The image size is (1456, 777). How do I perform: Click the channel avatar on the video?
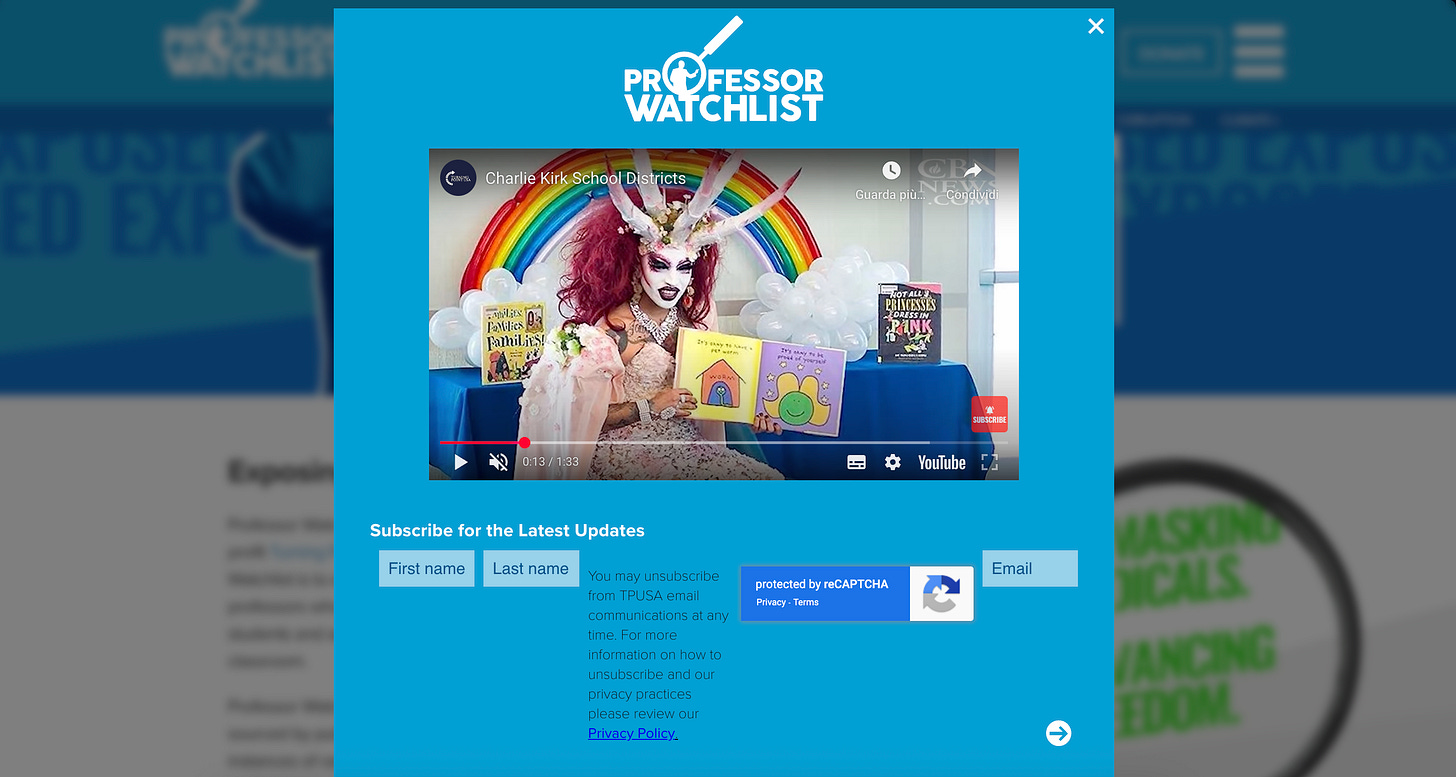pos(458,178)
